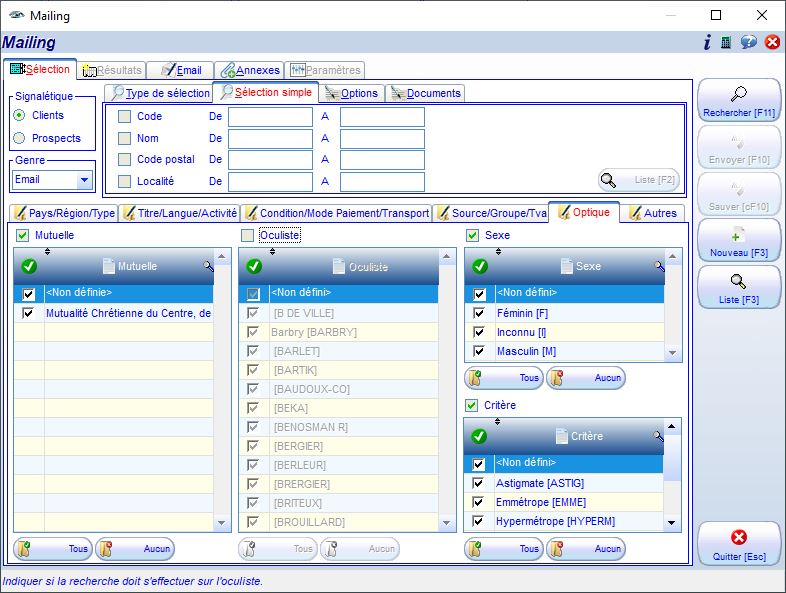Click sort arrows above Mutuelle list
786x593 pixels.
(x=47, y=252)
